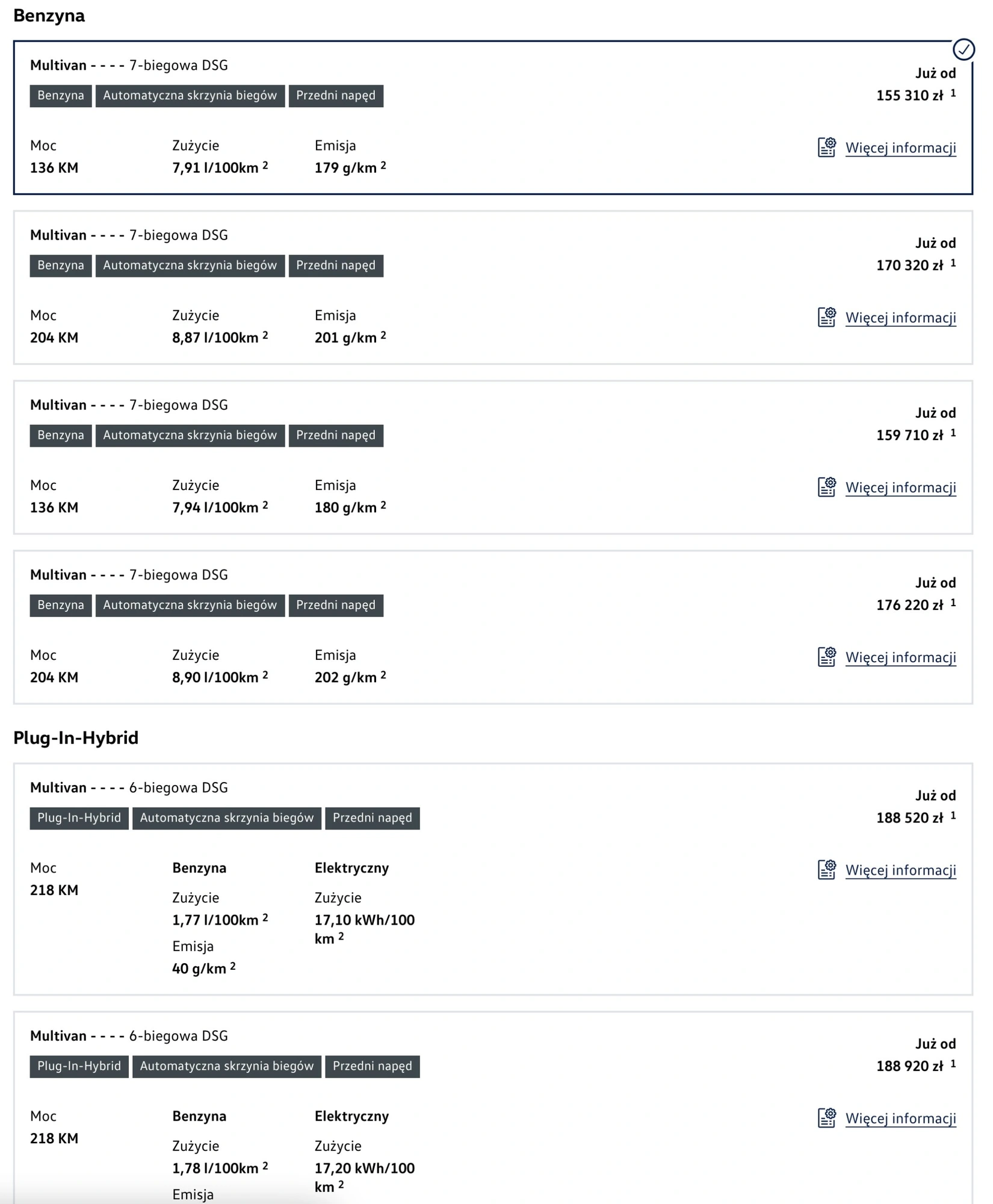Click the info icon for 170 320 zł Multivan
The width and height of the screenshot is (993, 1204).
pyautogui.click(x=827, y=317)
